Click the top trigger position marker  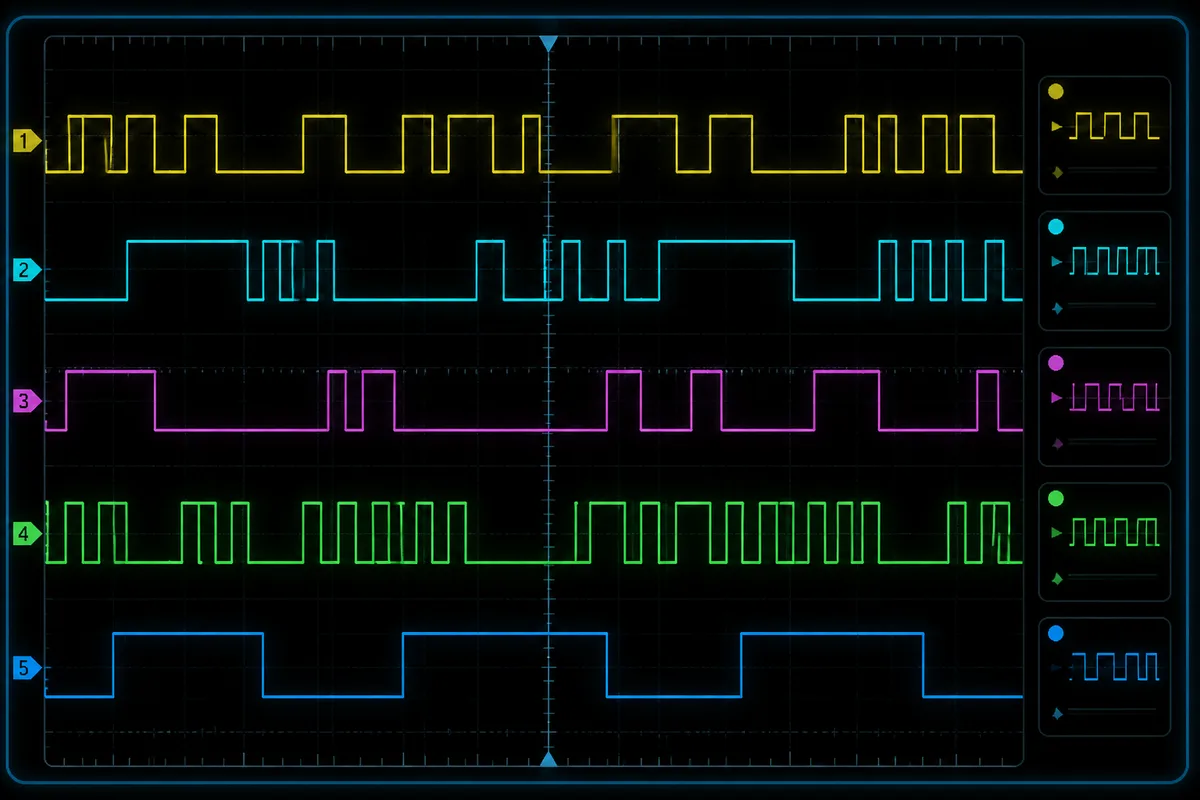[x=548, y=44]
